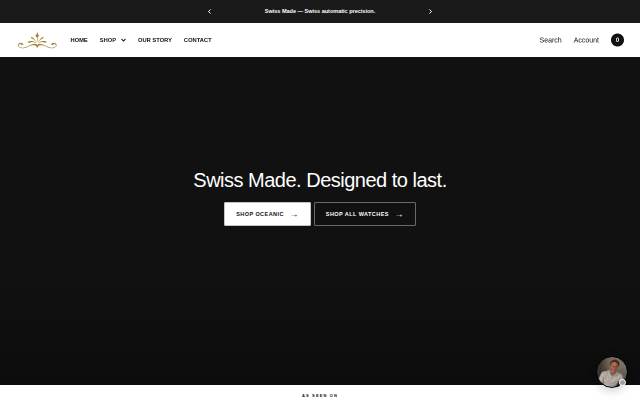This screenshot has height=400, width=640.
Task: Open Search in the header
Action: [x=550, y=40]
